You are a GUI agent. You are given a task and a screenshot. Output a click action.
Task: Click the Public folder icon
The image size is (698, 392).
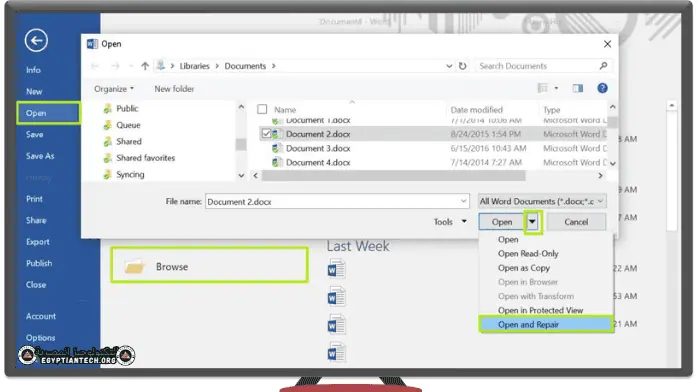107,109
